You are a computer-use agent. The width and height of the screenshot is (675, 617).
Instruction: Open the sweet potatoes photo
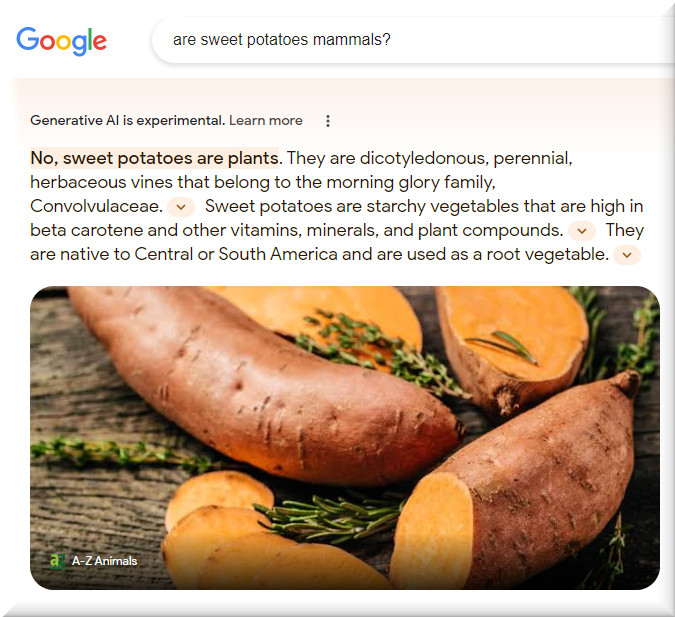point(345,438)
